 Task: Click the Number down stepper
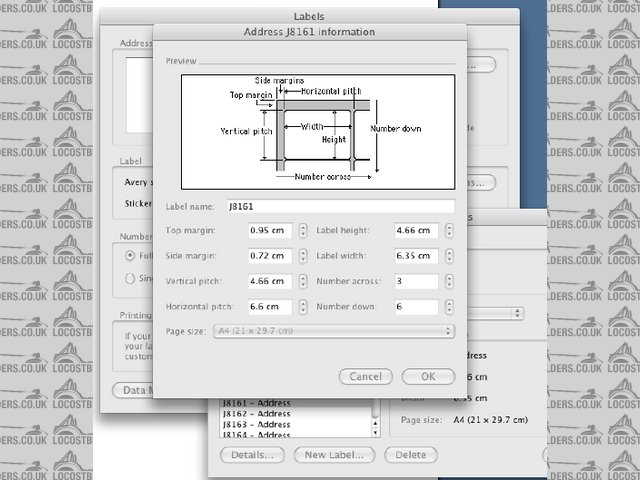click(448, 307)
